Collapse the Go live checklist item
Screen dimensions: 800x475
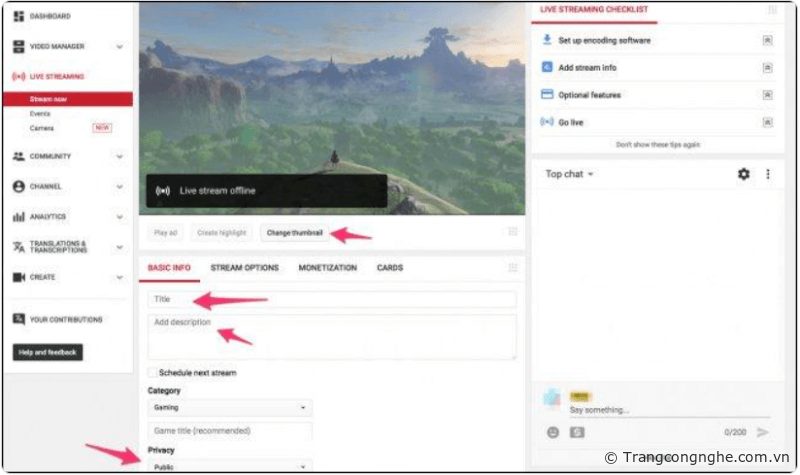tap(767, 122)
